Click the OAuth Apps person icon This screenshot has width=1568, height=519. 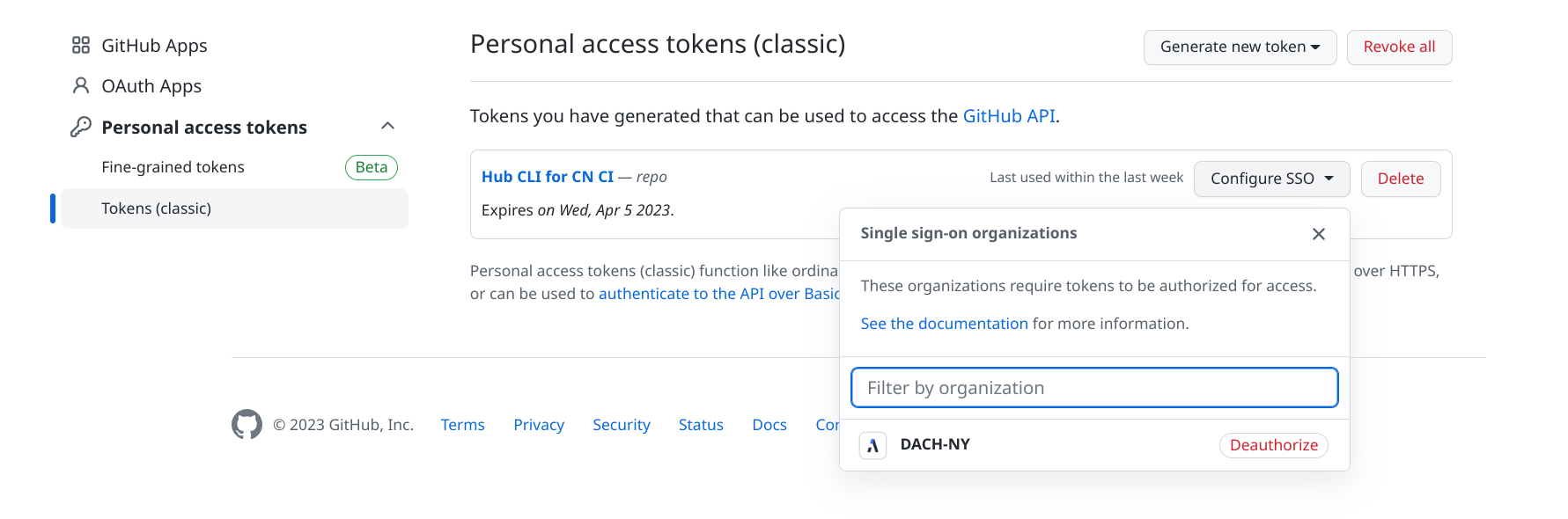tap(81, 85)
